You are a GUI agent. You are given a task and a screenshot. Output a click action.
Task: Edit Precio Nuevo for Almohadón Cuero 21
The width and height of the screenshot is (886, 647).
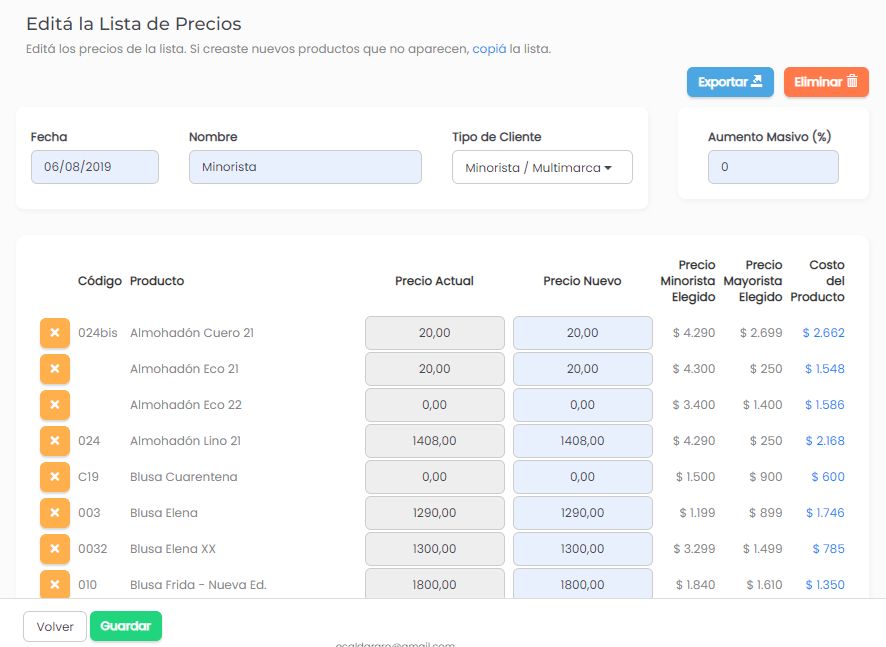tap(583, 333)
